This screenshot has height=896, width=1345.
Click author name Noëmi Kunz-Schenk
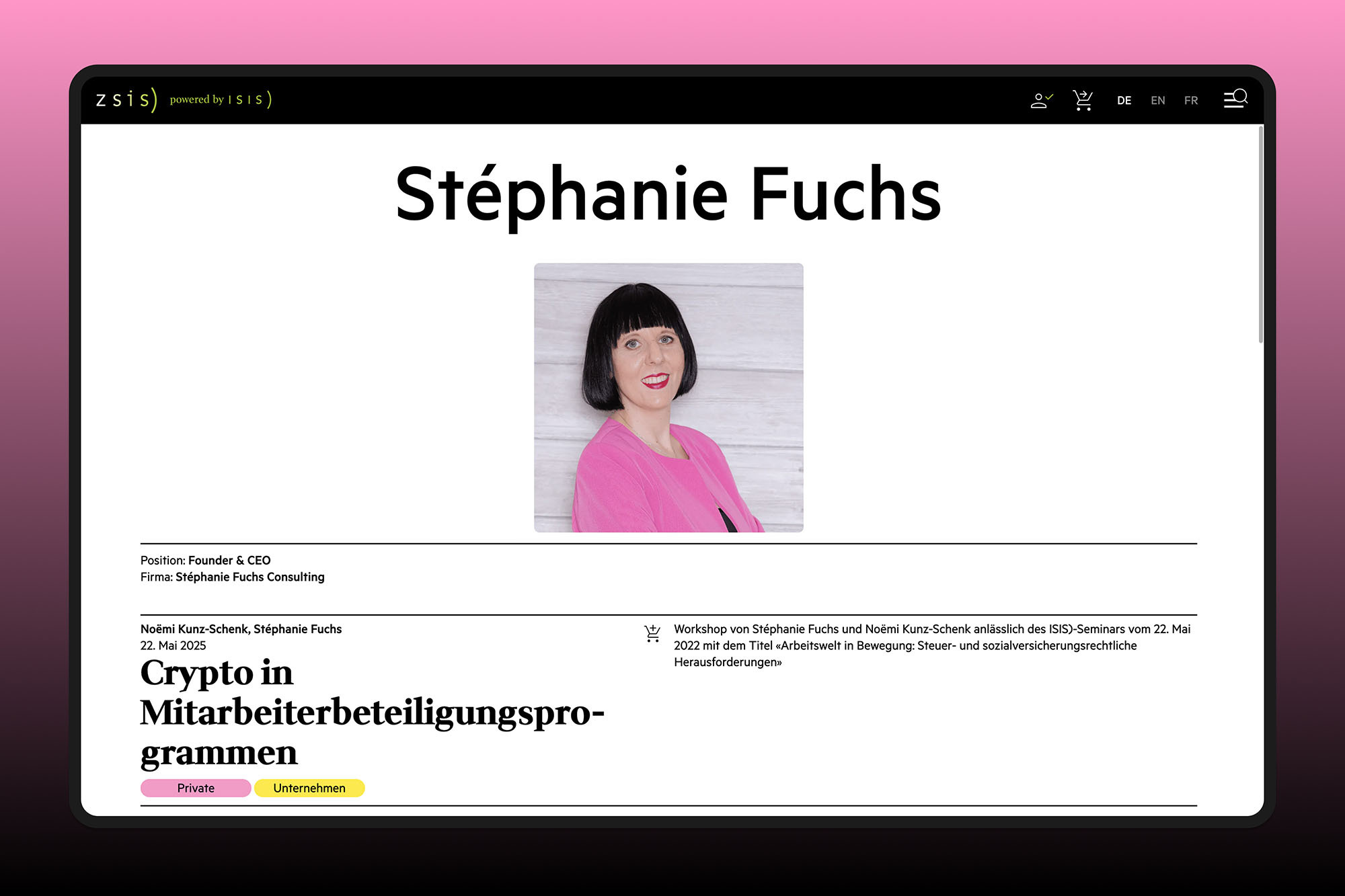tap(194, 629)
